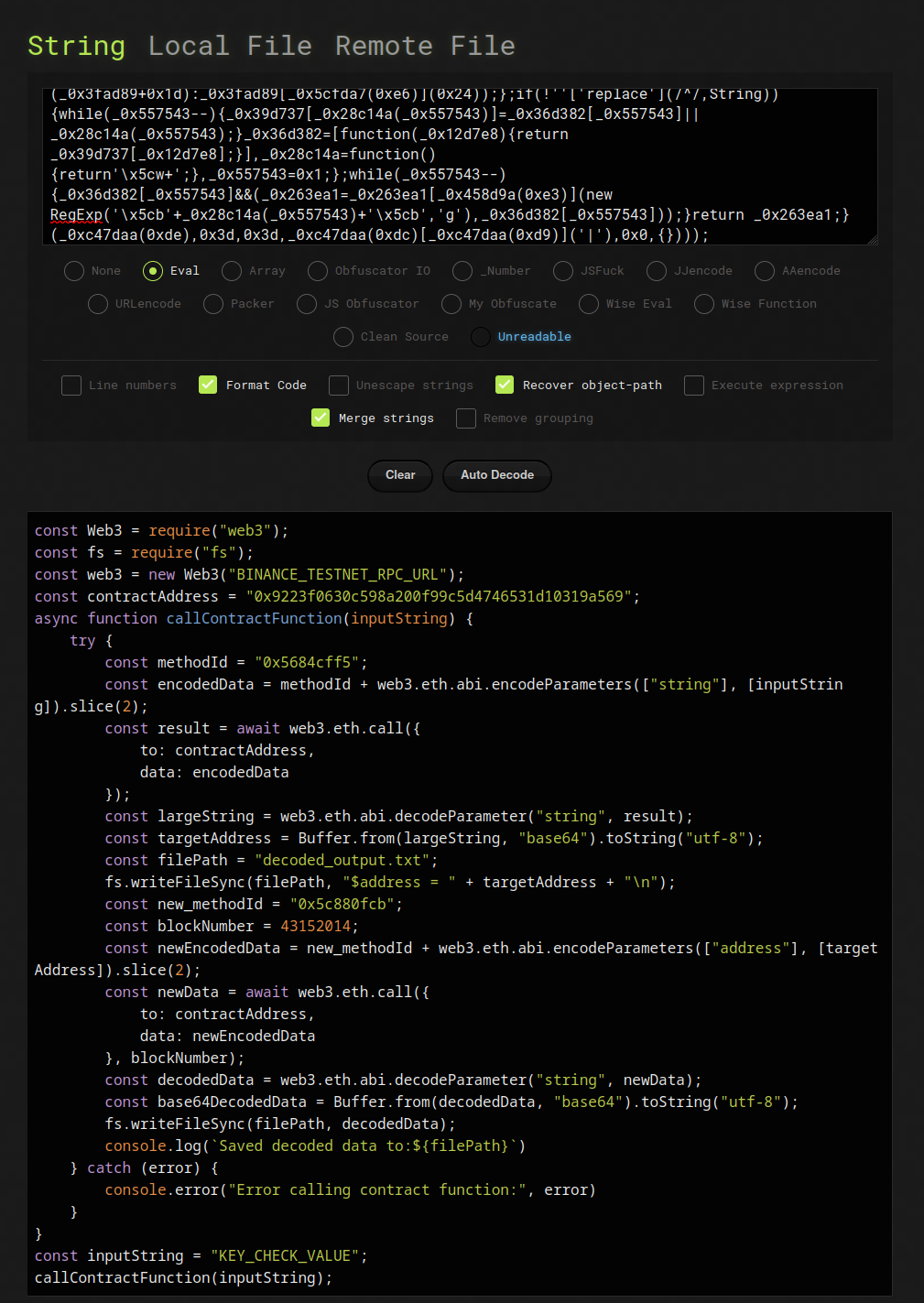
Task: Select the Clean Source radio option
Action: [343, 337]
